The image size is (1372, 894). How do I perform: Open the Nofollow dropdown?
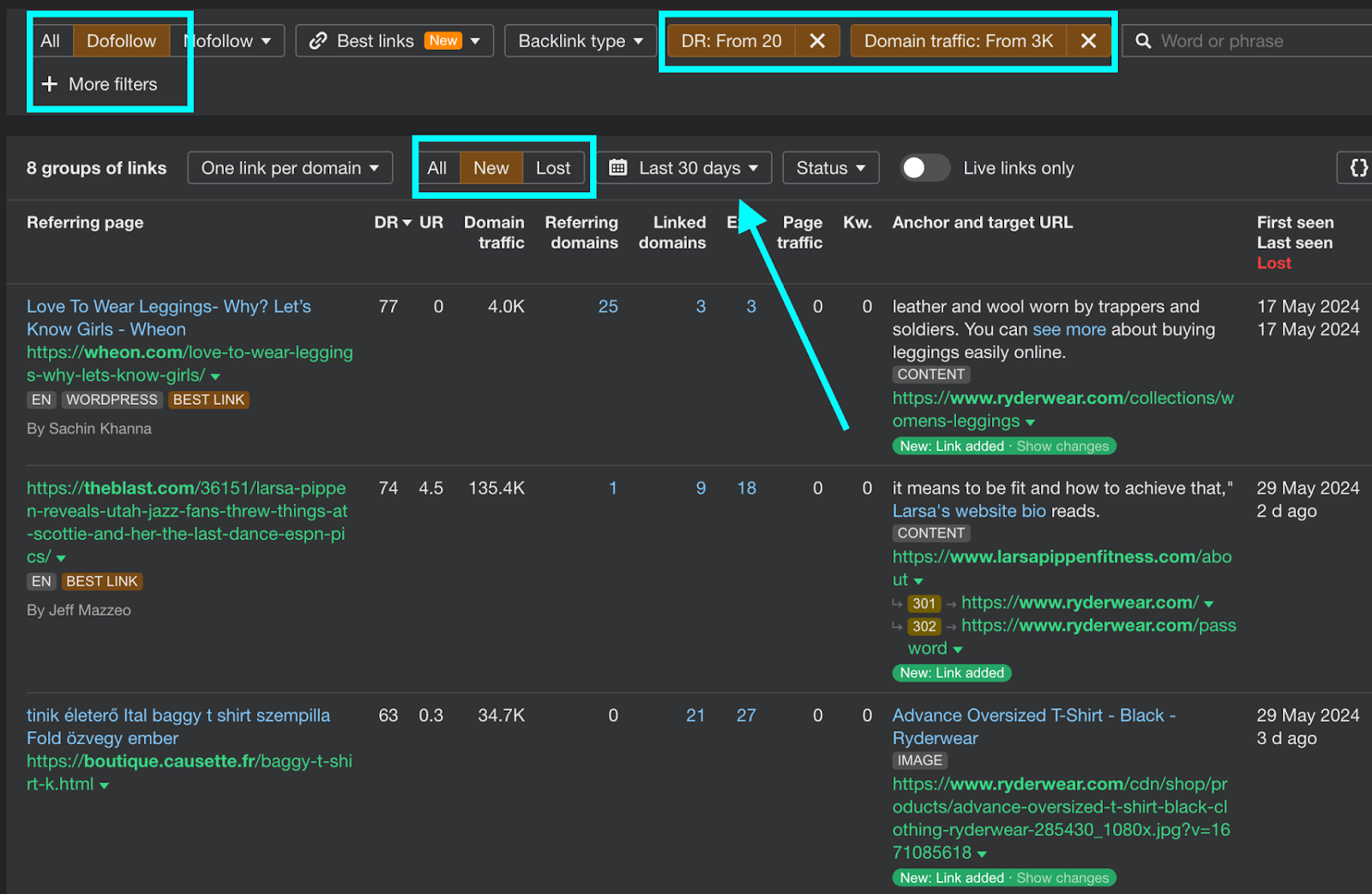(x=227, y=41)
